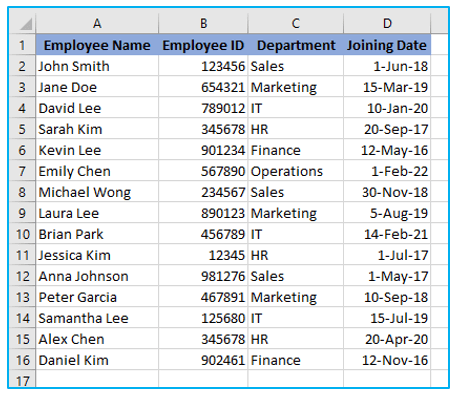
Task: Select Emily Chen's Operations department cell
Action: (296, 171)
